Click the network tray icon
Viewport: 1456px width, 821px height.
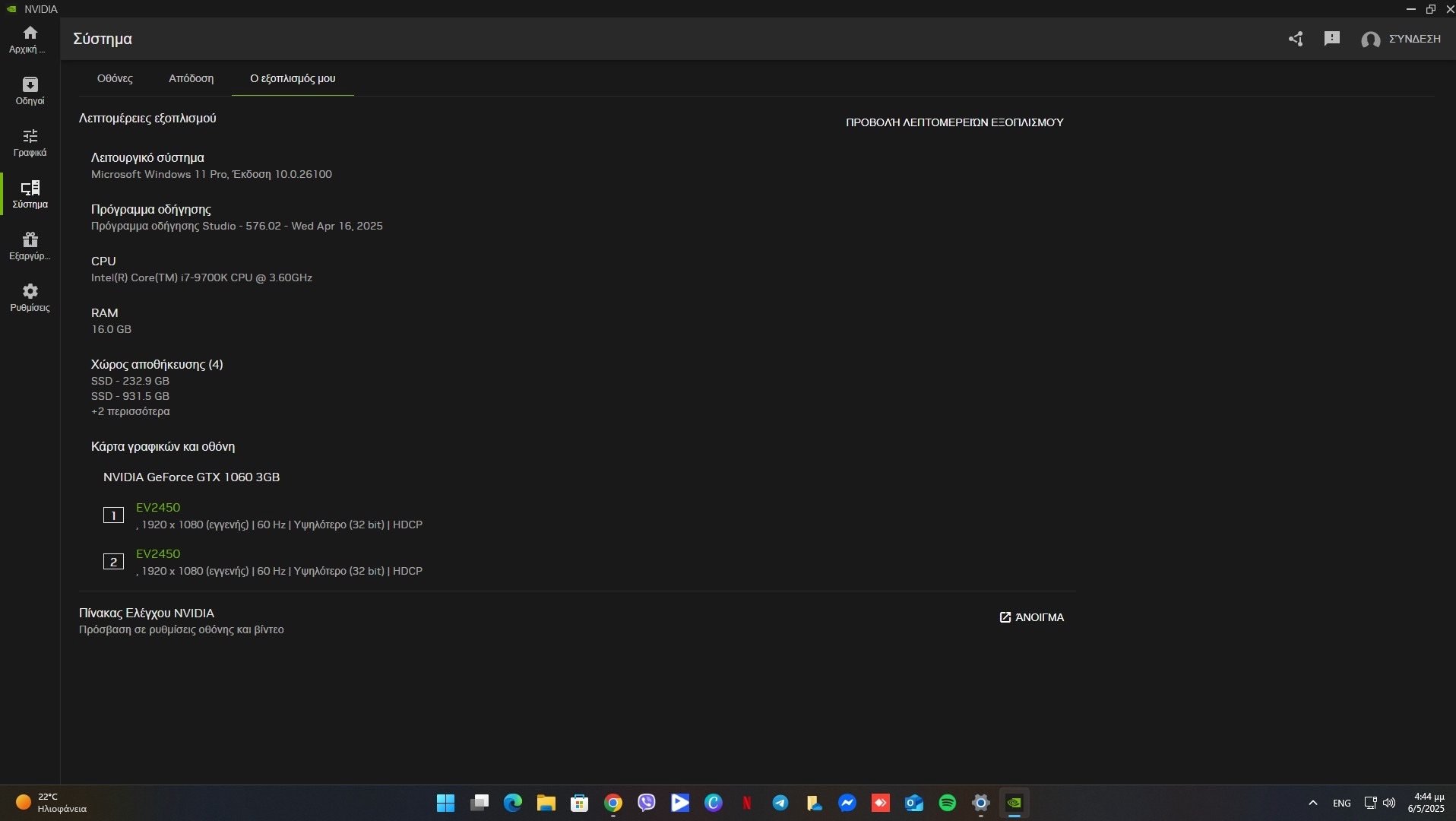coord(1370,803)
